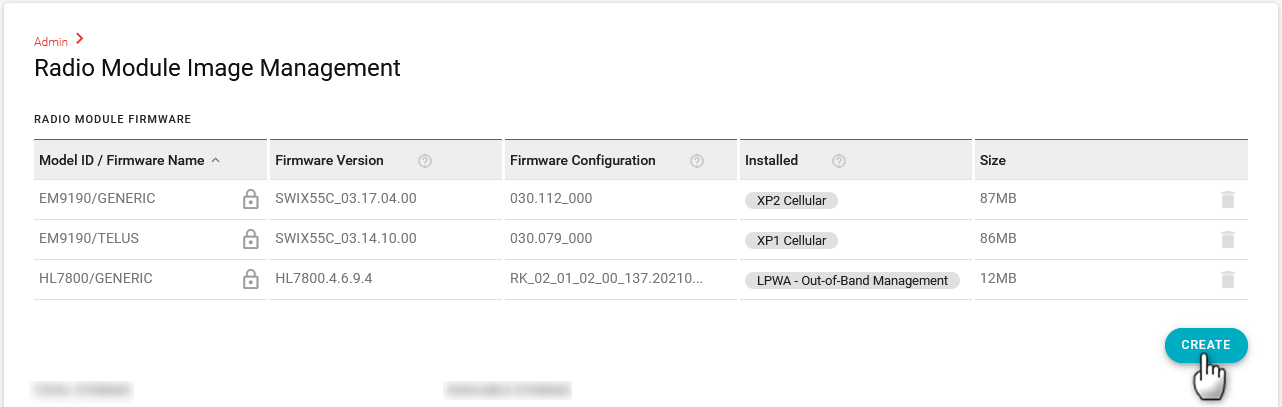Screen dimensions: 1282x407
Task: Click lock icon for EM9190/GENERIC row
Action: (250, 199)
